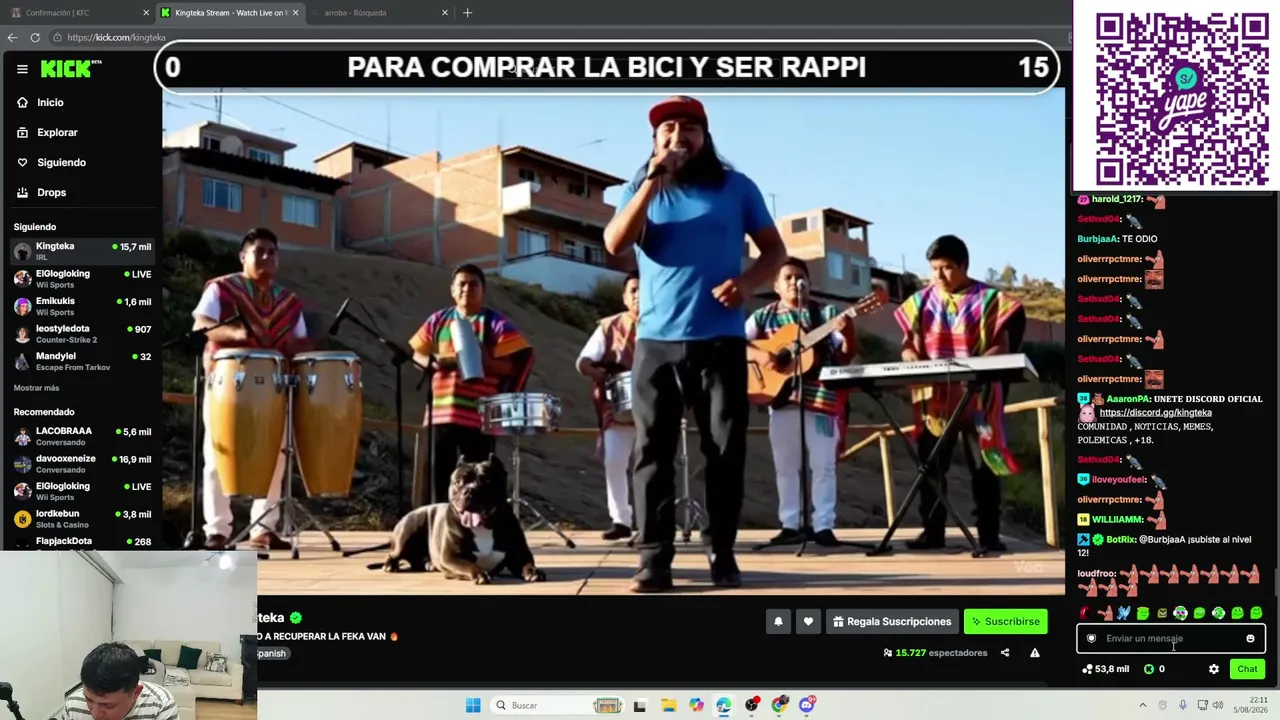Open Discord from the taskbar
The width and height of the screenshot is (1280, 720).
807,705
